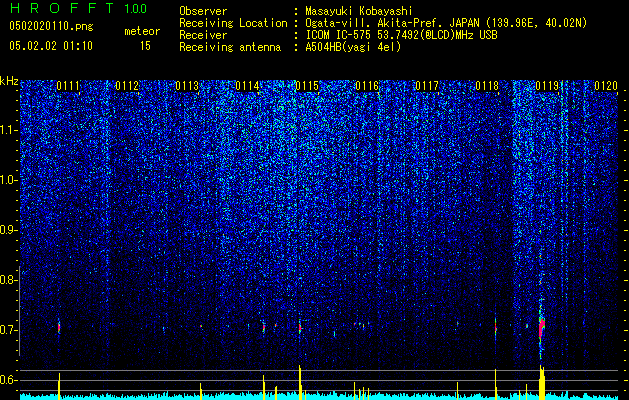Click the ICOM IC-575 receiver text
Screen dimensions: 629x400
(401, 35)
